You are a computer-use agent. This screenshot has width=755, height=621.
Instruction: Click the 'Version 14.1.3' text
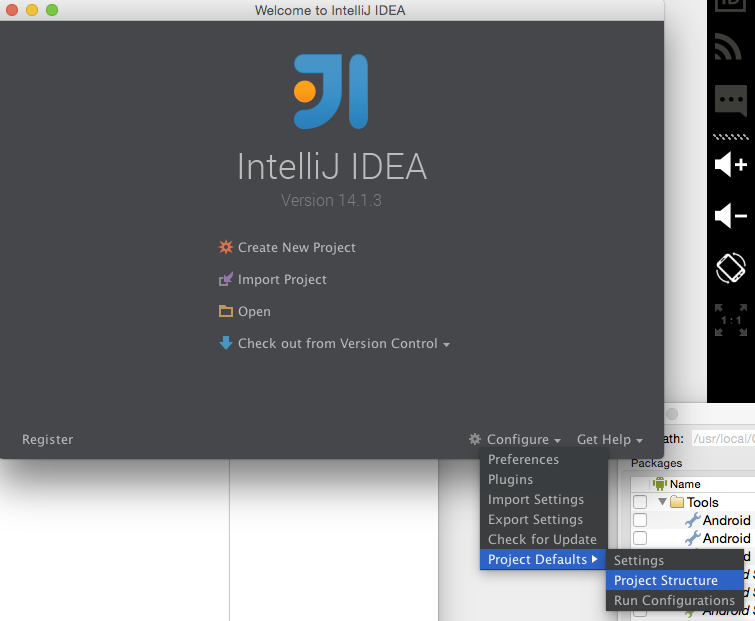[331, 200]
